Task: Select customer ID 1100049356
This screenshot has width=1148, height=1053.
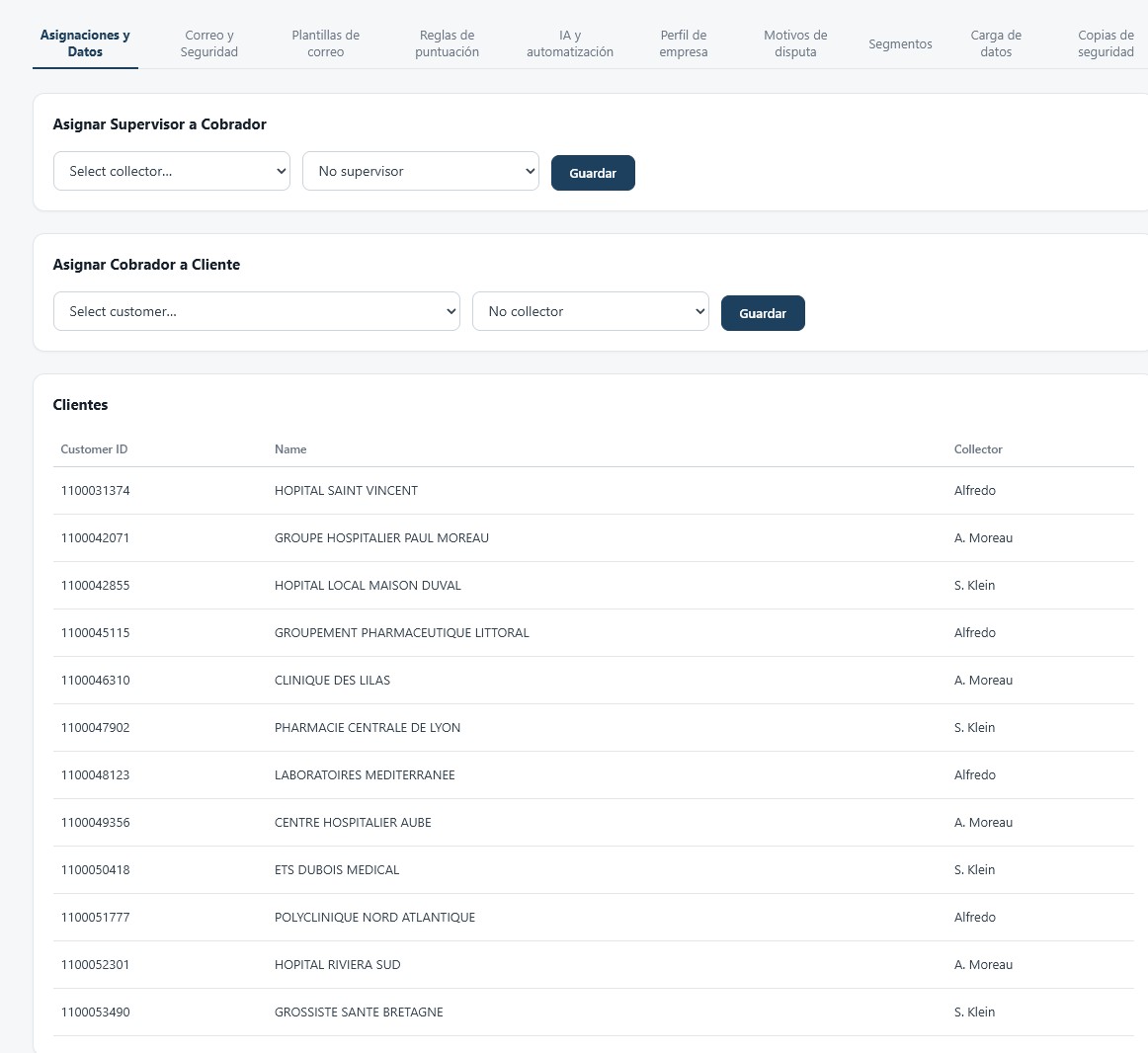Action: (95, 822)
